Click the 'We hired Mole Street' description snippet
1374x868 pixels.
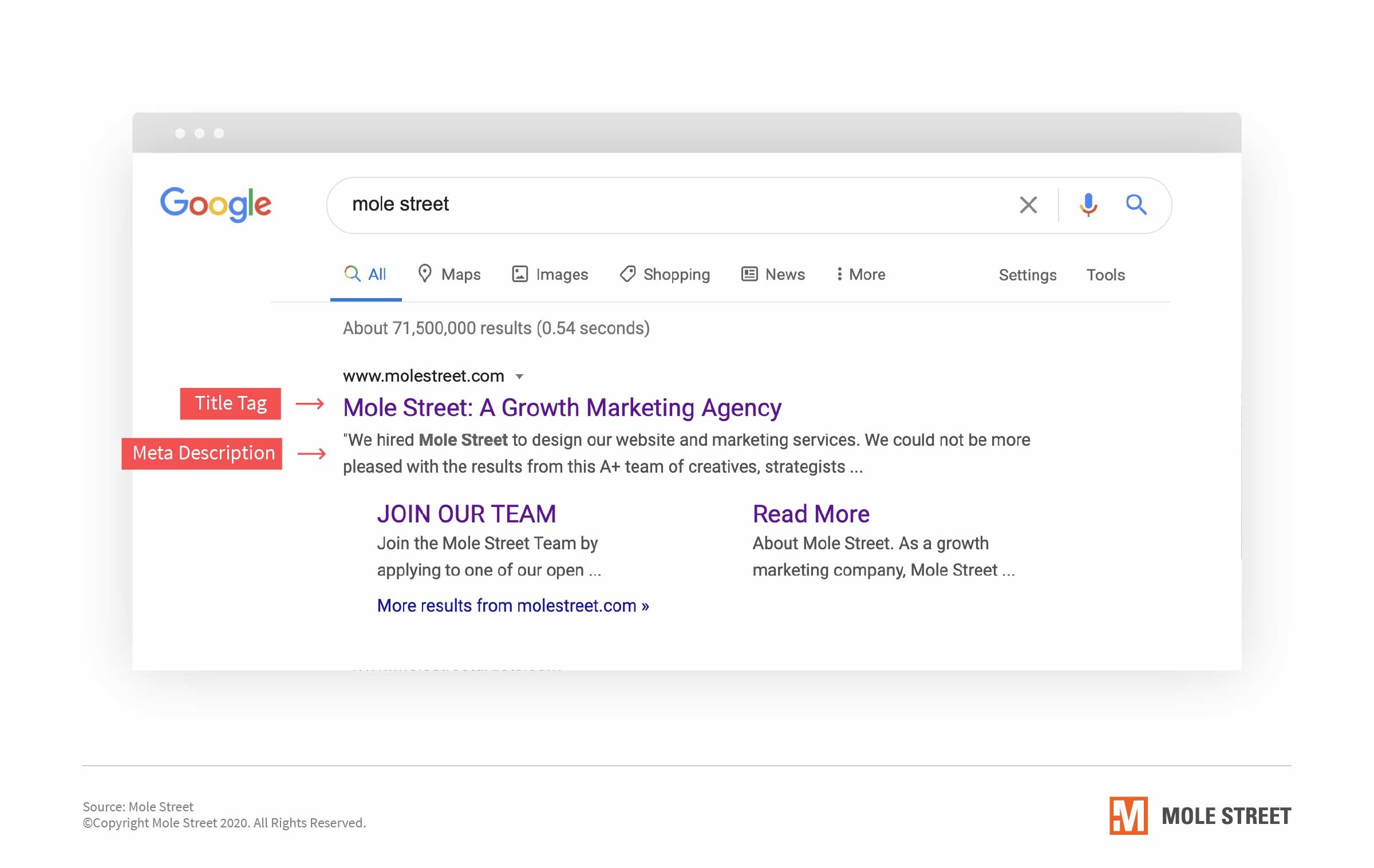coord(686,453)
